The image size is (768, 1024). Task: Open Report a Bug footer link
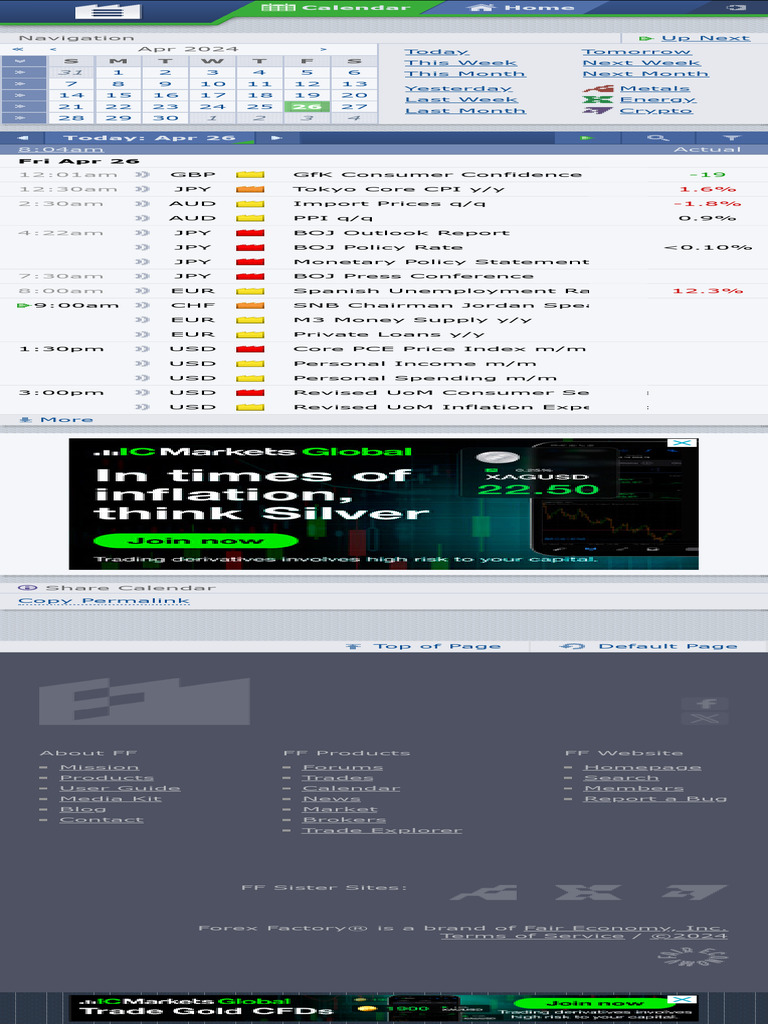[x=655, y=799]
